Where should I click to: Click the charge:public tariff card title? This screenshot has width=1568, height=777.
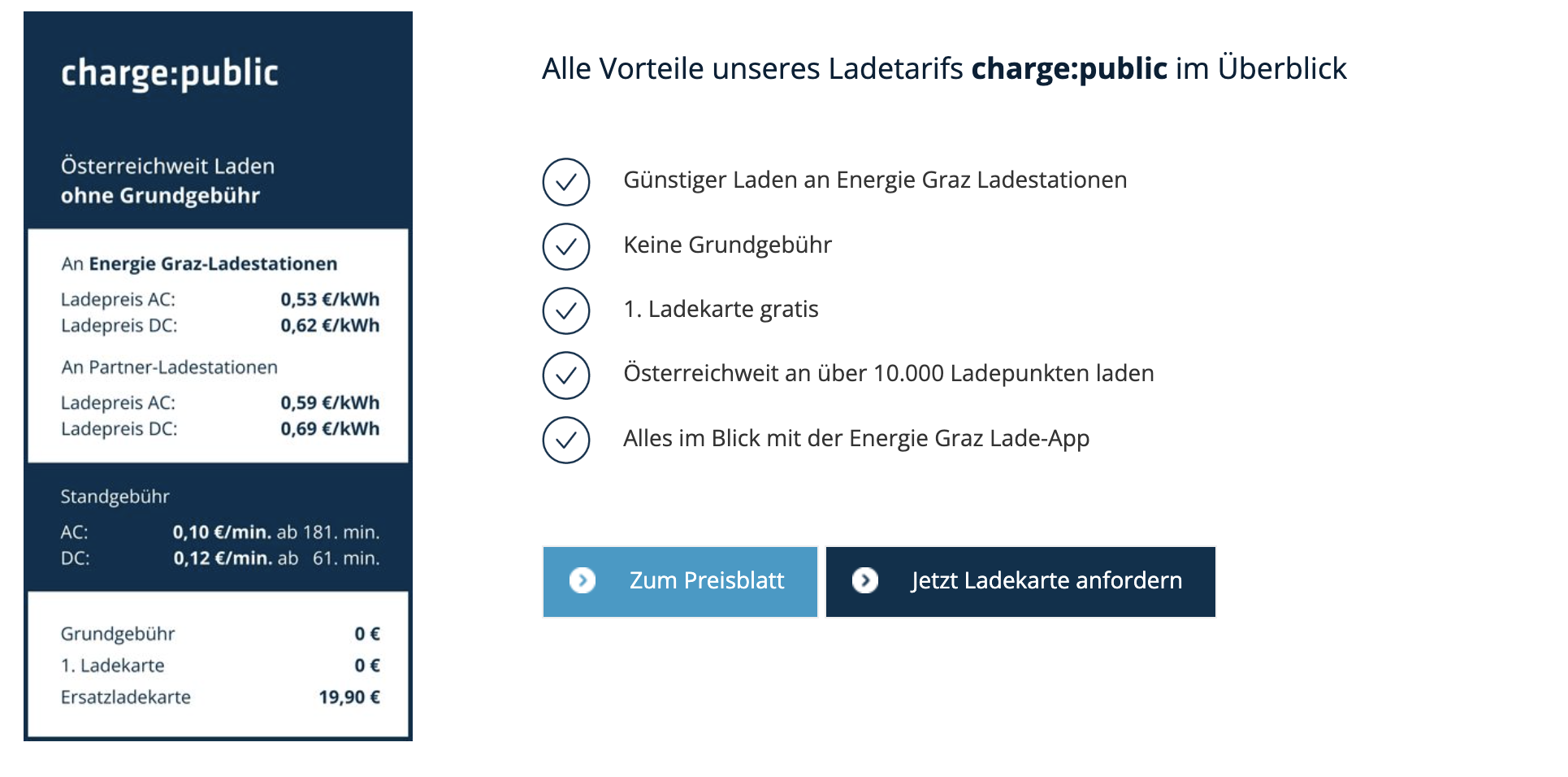coord(169,73)
